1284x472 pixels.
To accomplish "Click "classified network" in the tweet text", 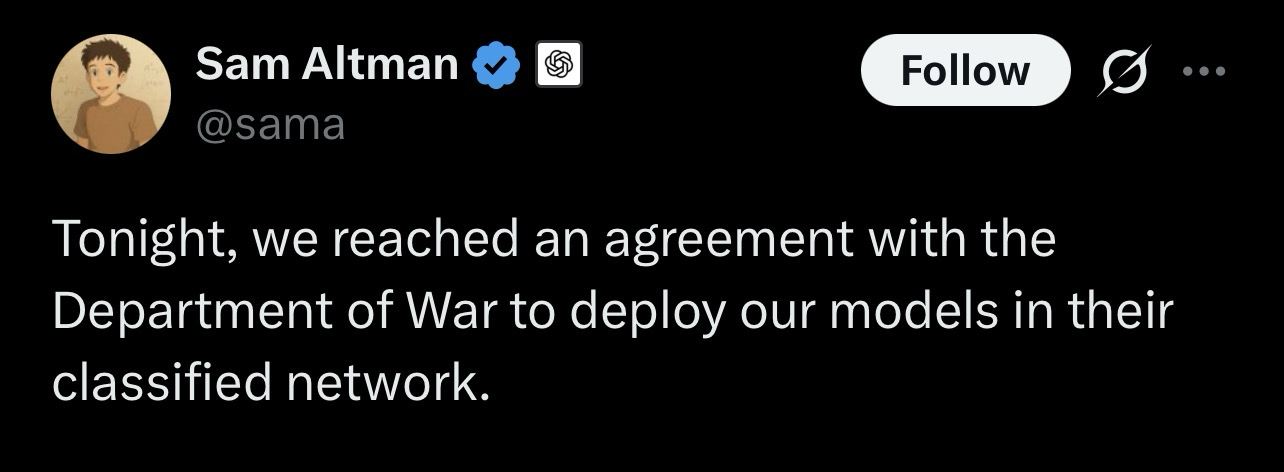I will coord(270,383).
